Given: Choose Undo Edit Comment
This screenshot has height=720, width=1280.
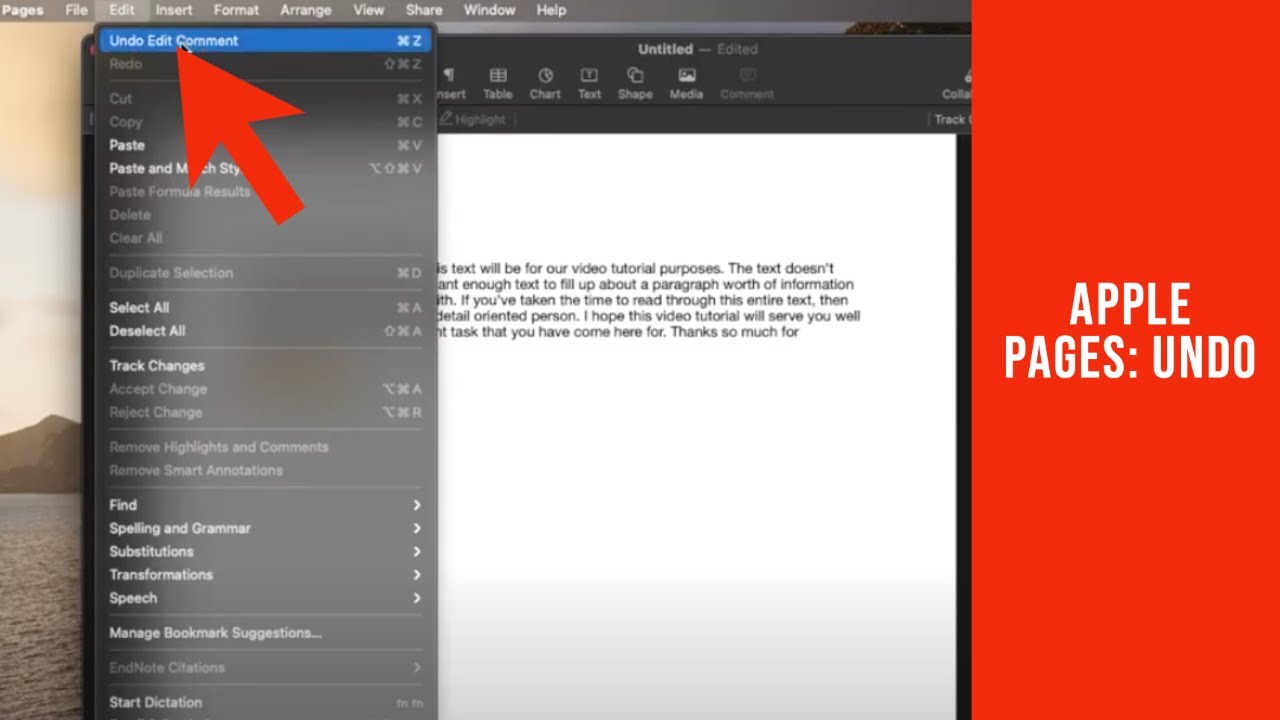Looking at the screenshot, I should 265,41.
